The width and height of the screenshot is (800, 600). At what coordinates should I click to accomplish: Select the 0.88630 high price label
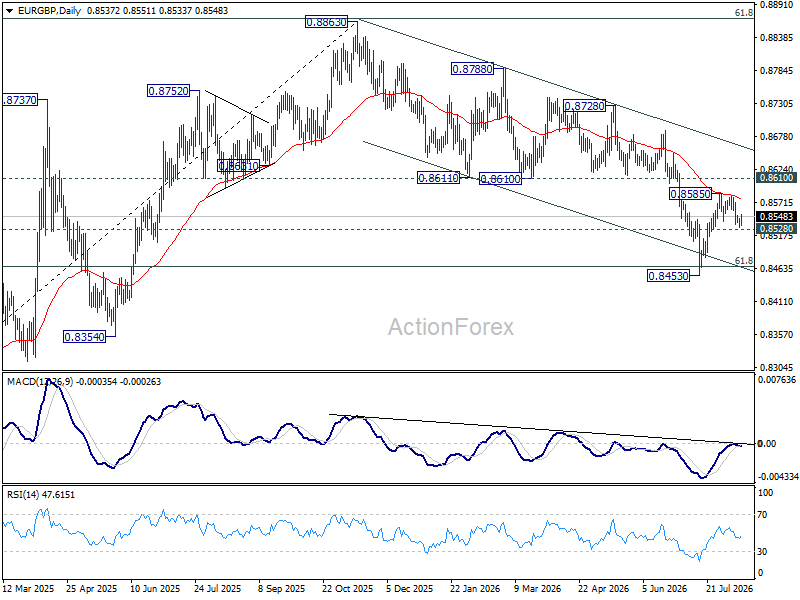pyautogui.click(x=326, y=22)
